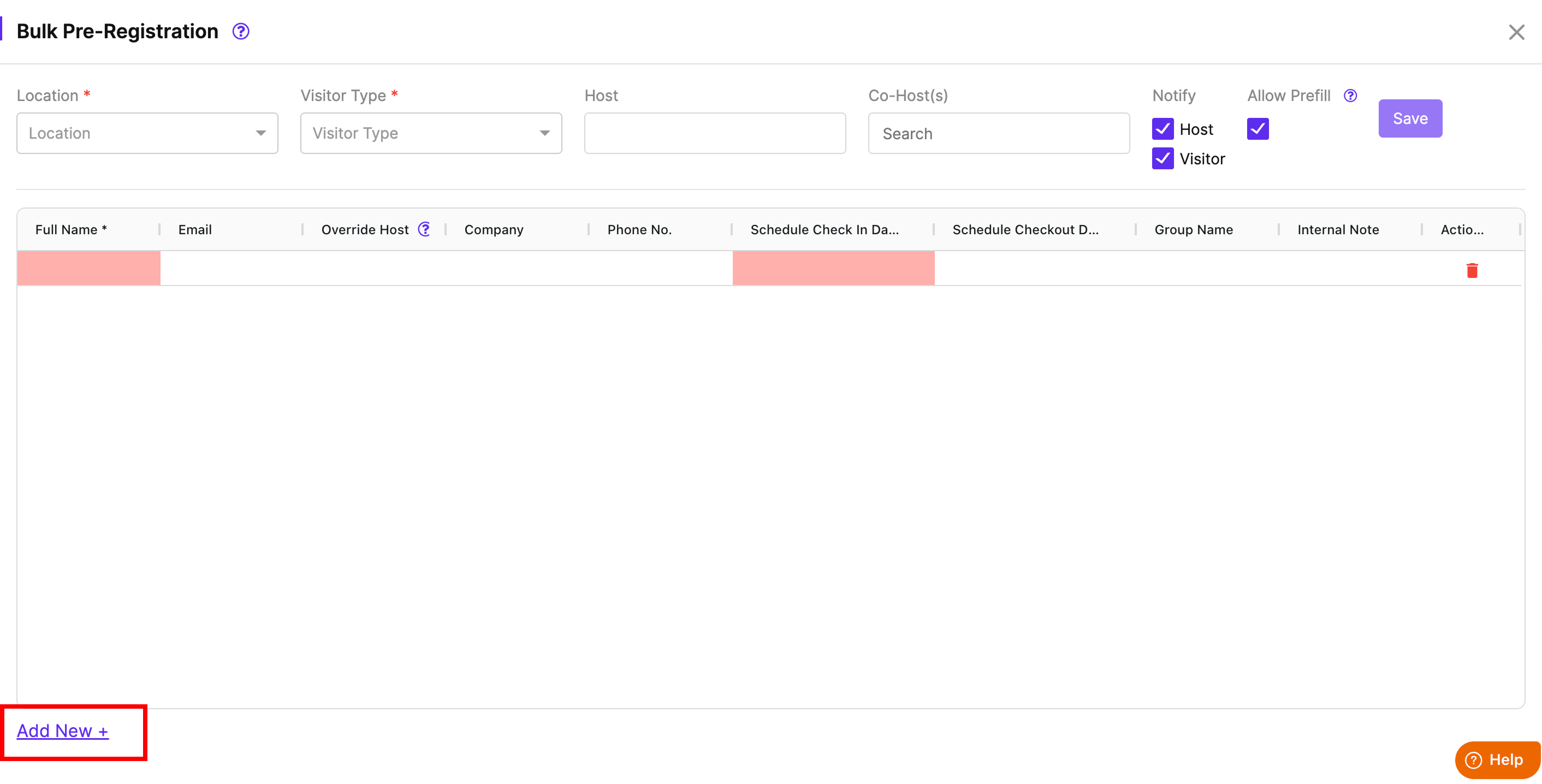Expand the Visitor Type dropdown

point(431,133)
